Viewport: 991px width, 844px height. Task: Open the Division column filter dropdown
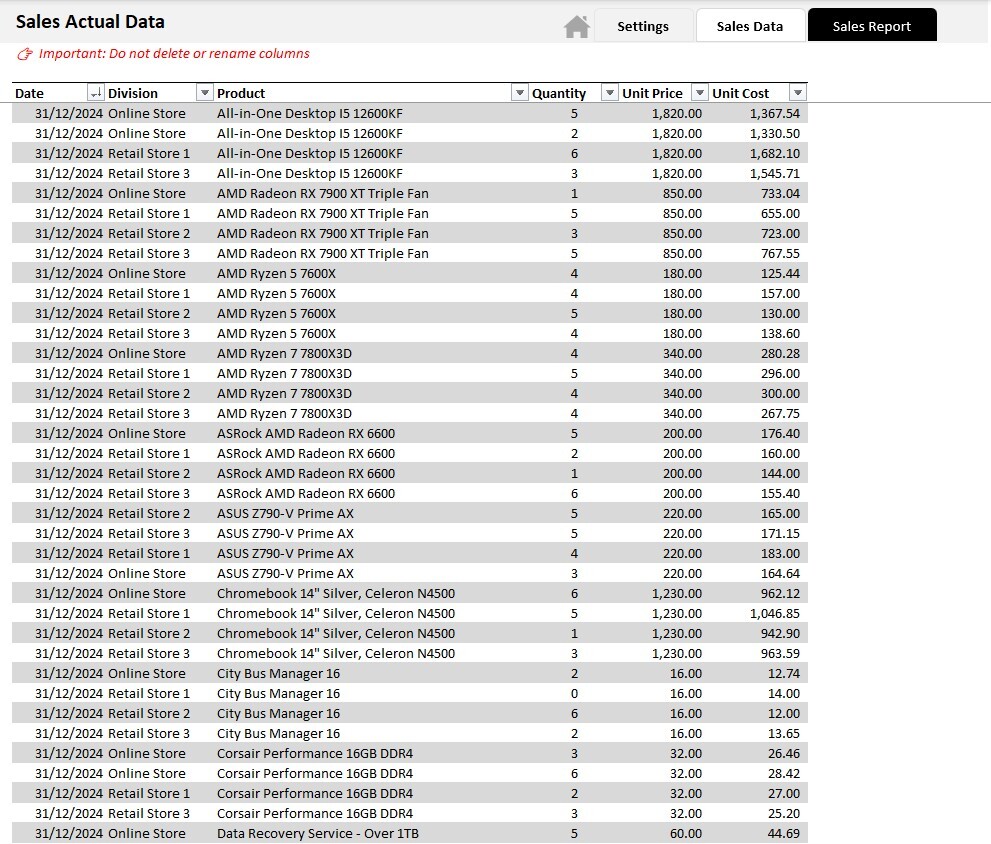click(x=205, y=93)
